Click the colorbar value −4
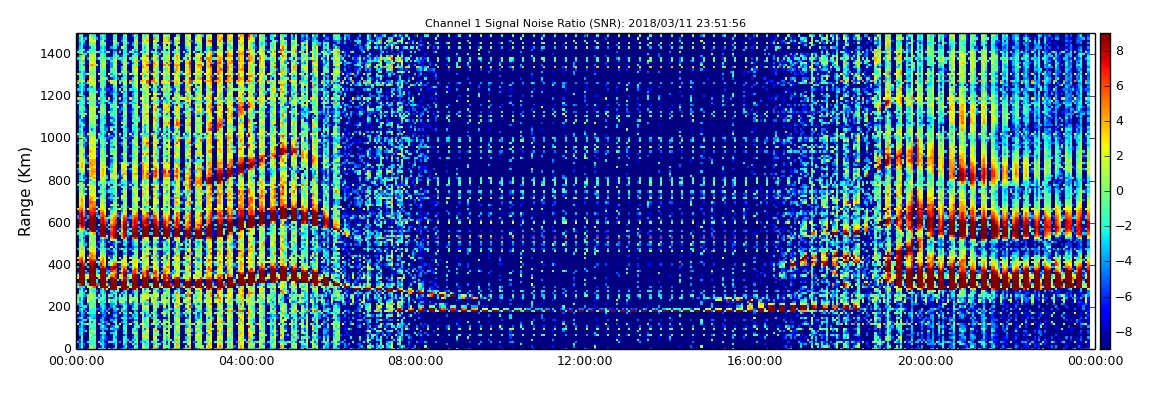 [1124, 261]
